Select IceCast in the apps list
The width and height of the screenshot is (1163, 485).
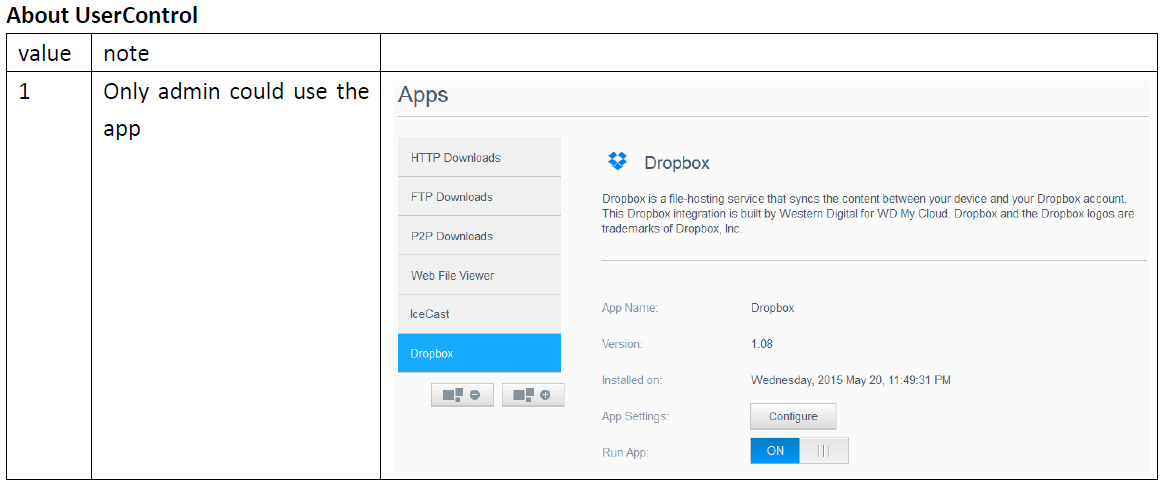(479, 314)
